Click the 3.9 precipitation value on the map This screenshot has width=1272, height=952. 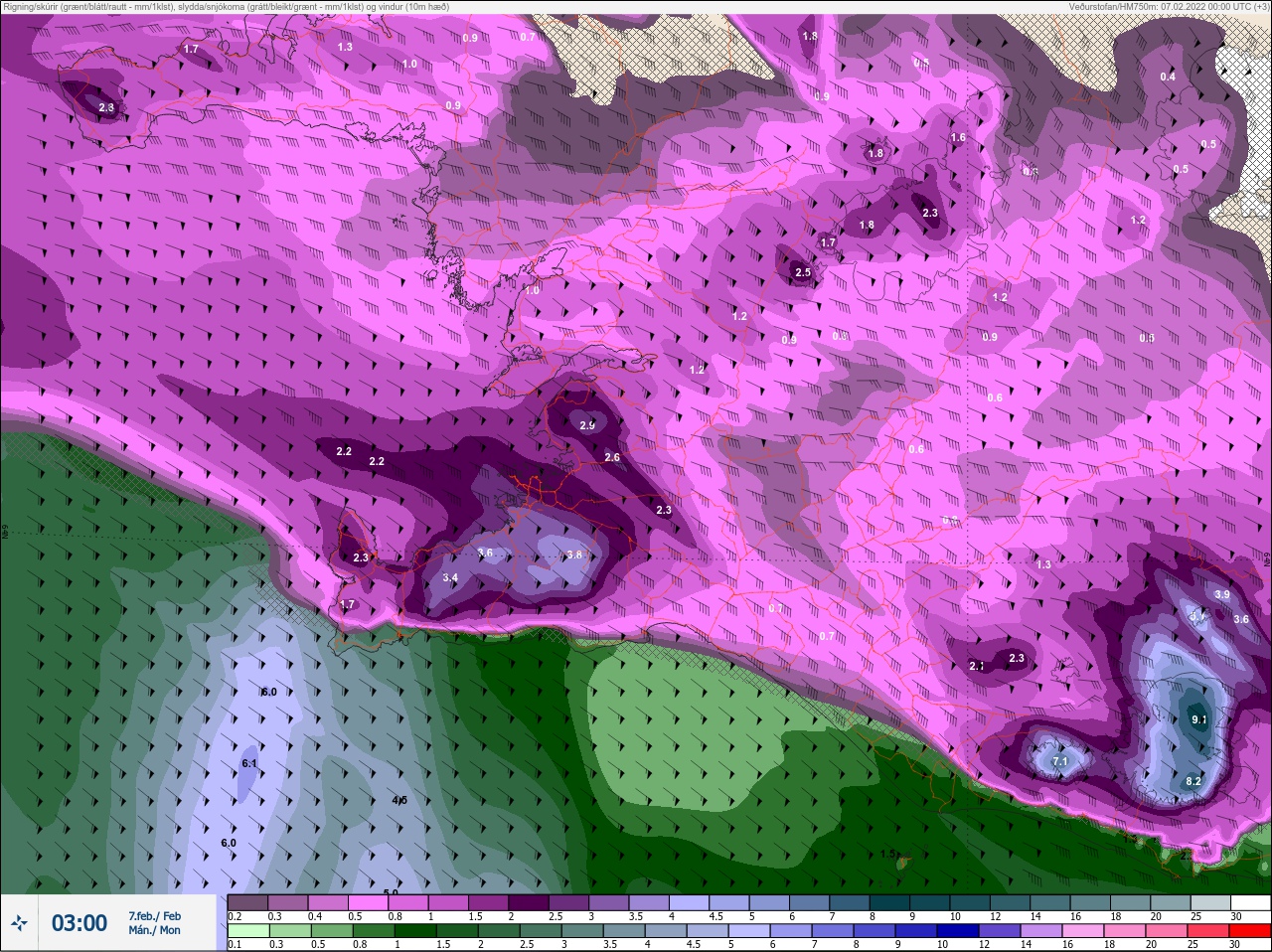1222,594
